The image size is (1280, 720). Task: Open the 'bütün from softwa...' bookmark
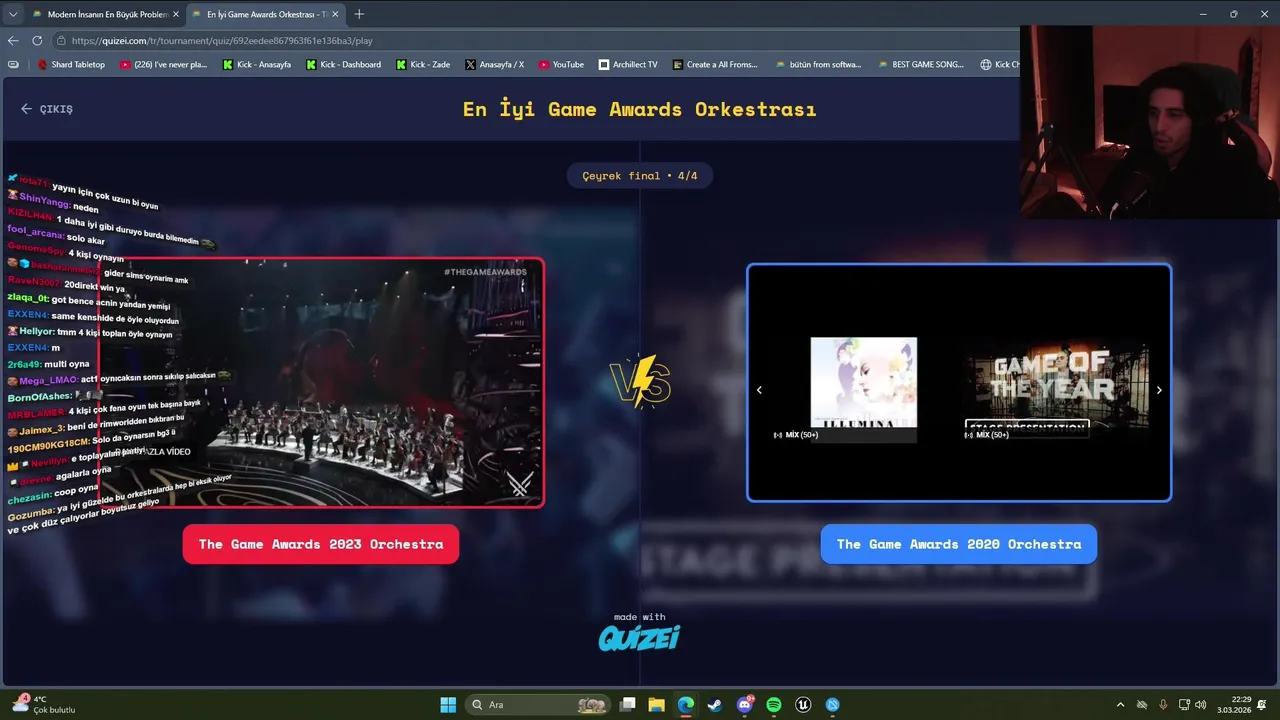(818, 64)
